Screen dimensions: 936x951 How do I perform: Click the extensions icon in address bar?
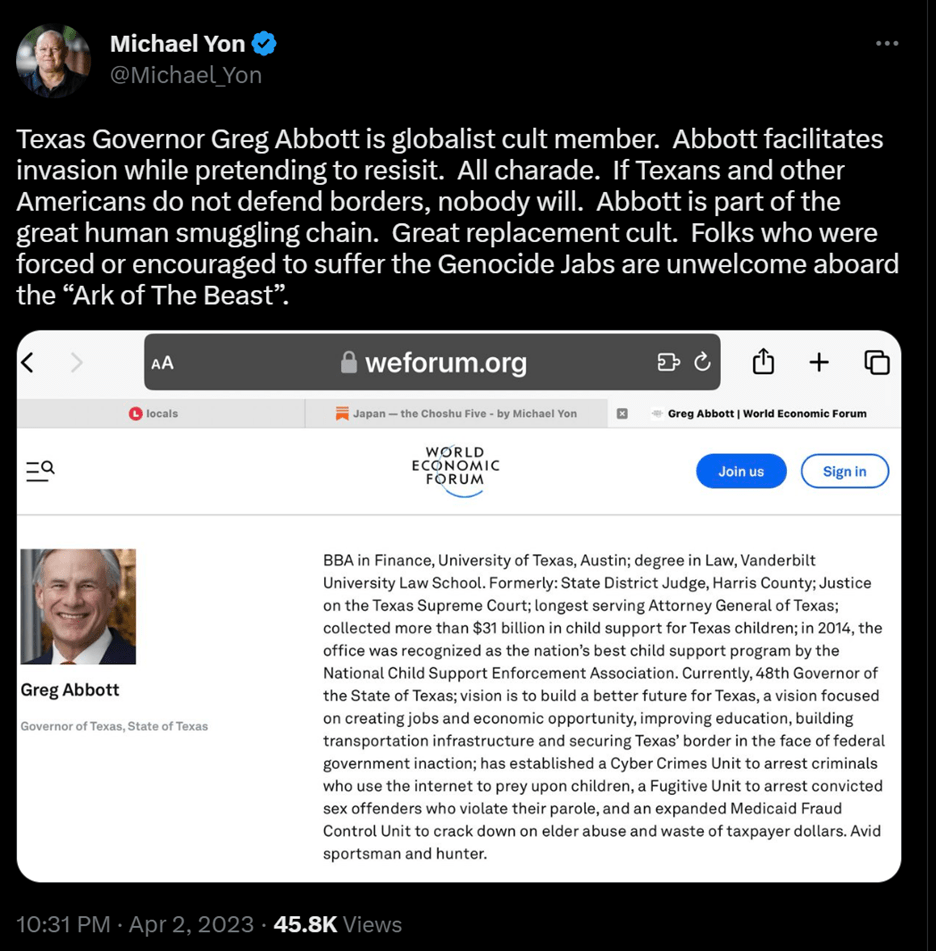[668, 362]
